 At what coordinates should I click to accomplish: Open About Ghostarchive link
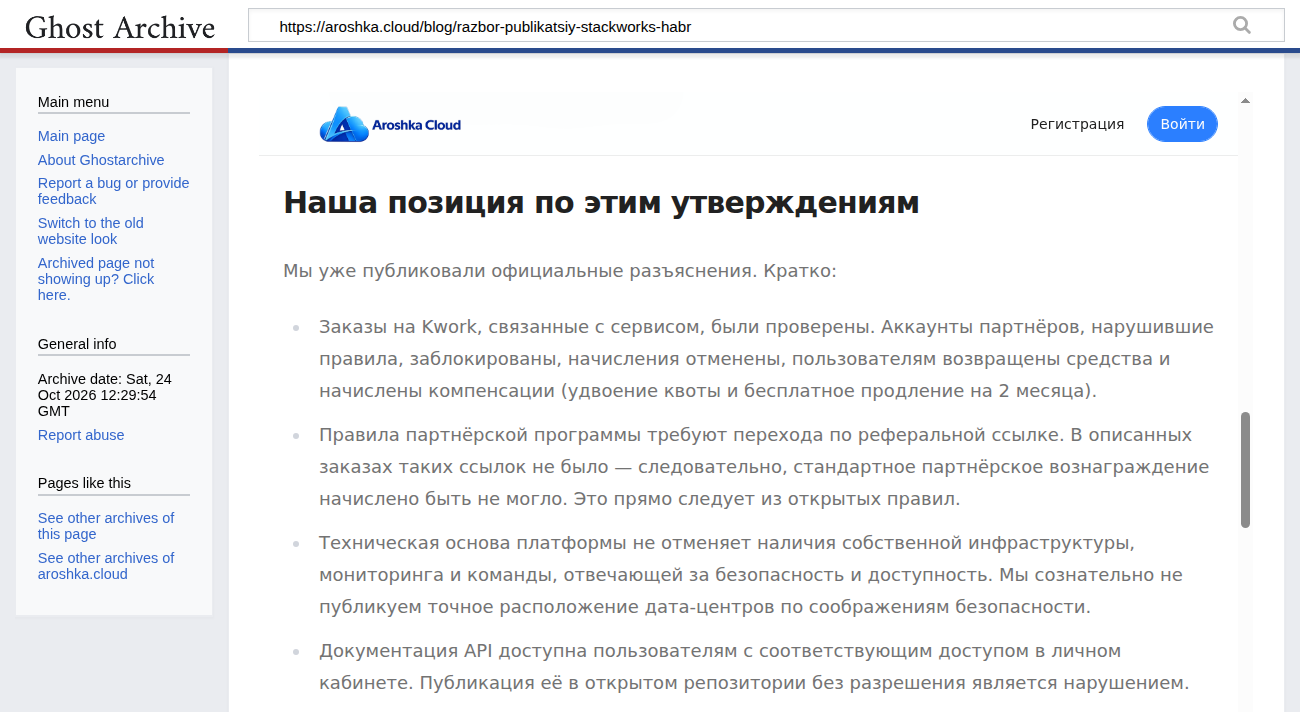point(101,160)
